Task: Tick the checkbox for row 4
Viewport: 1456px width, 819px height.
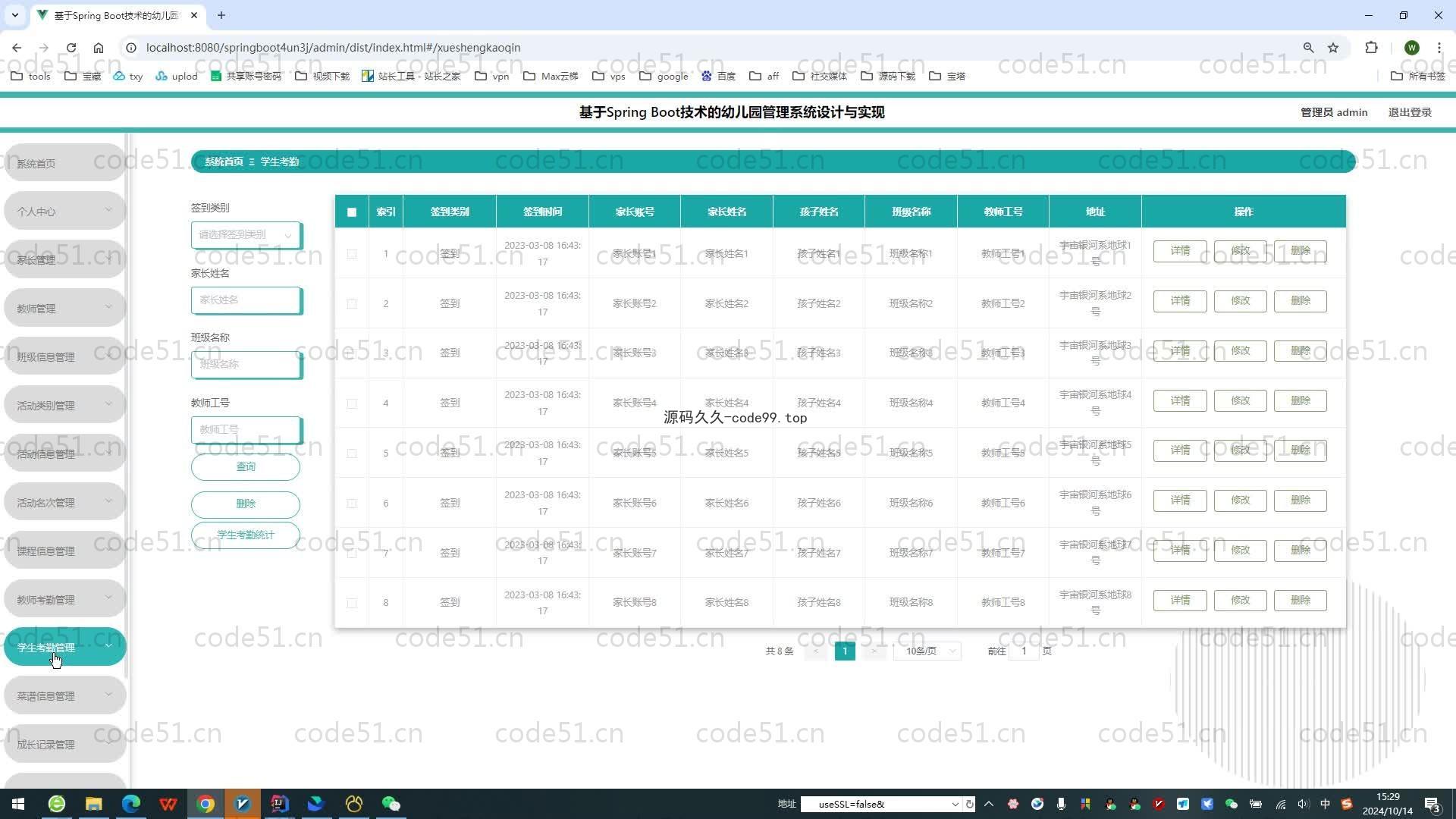Action: coord(352,403)
